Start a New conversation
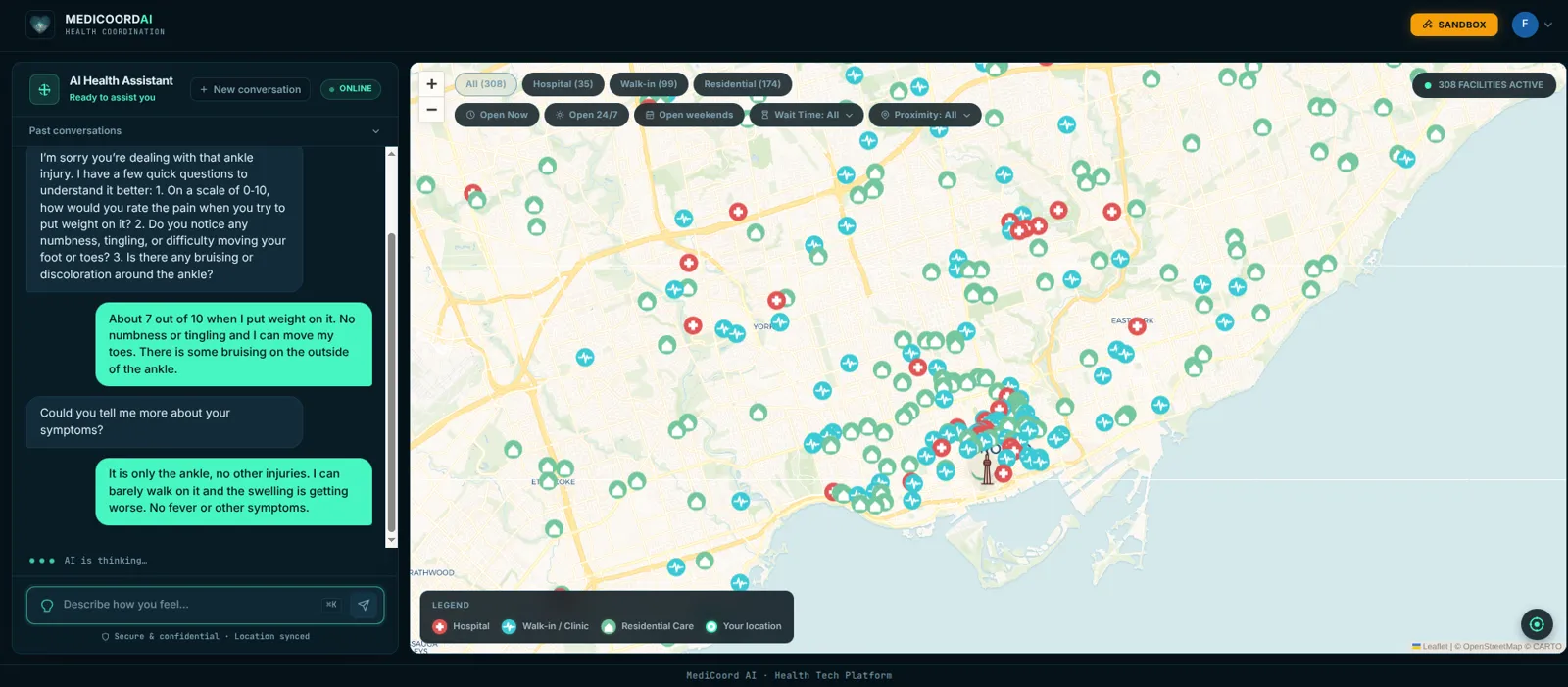Screen dimensions: 1568x687 (x=251, y=89)
